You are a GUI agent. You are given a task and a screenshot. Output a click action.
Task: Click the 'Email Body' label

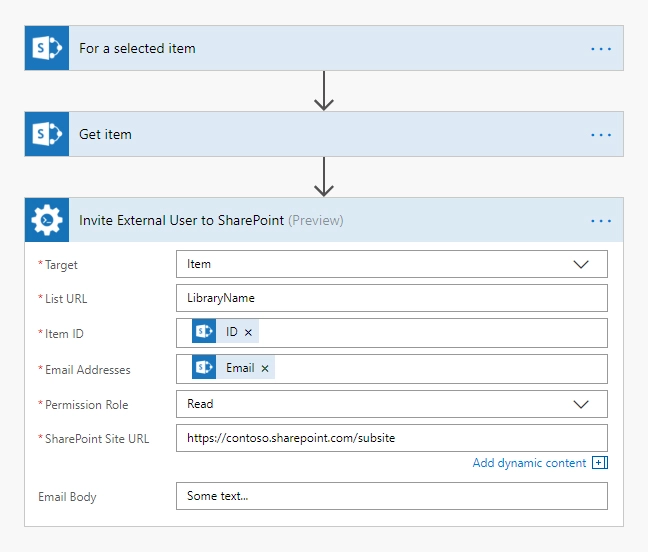pos(67,497)
